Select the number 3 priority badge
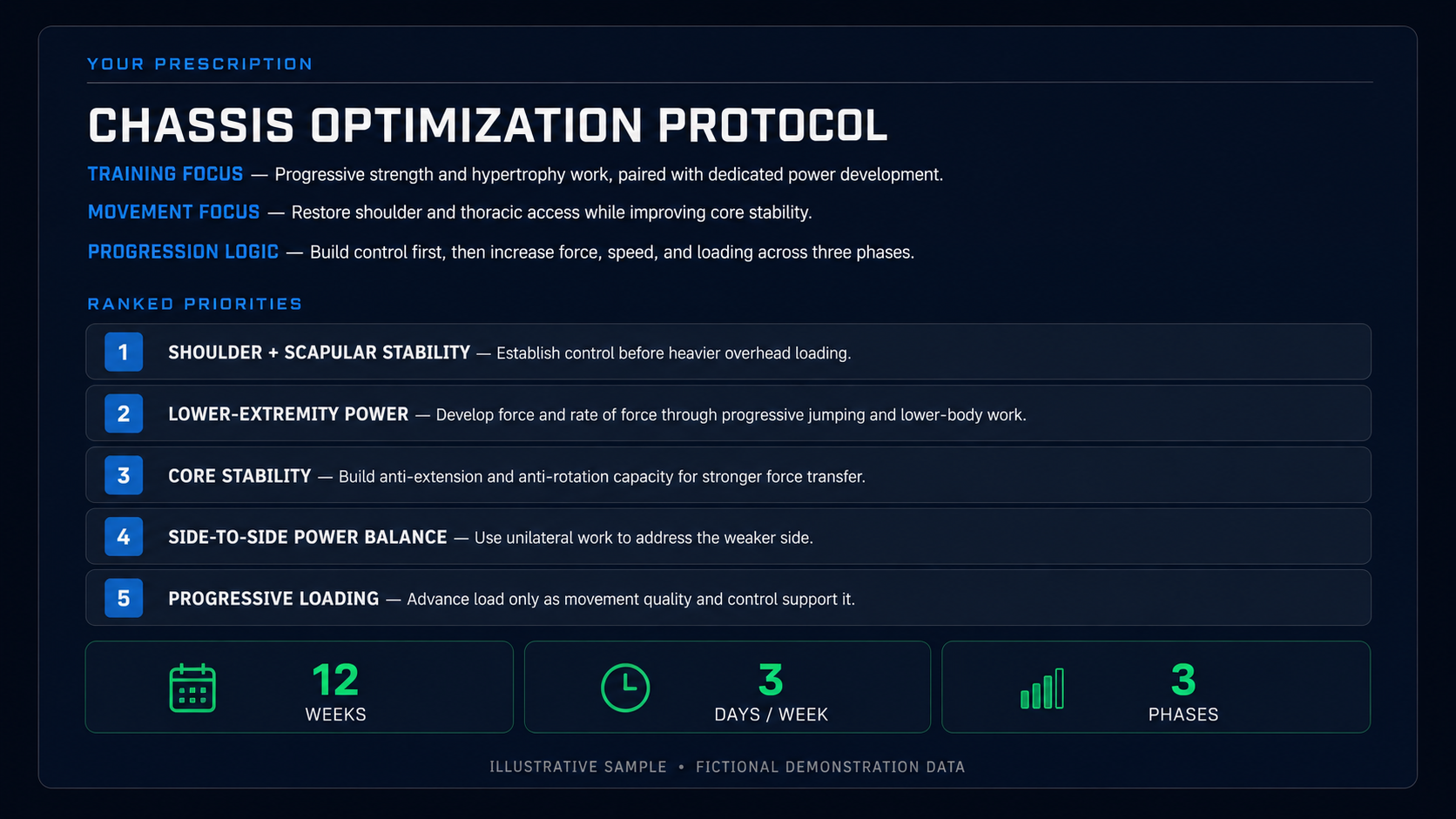This screenshot has width=1456, height=819. click(x=124, y=475)
